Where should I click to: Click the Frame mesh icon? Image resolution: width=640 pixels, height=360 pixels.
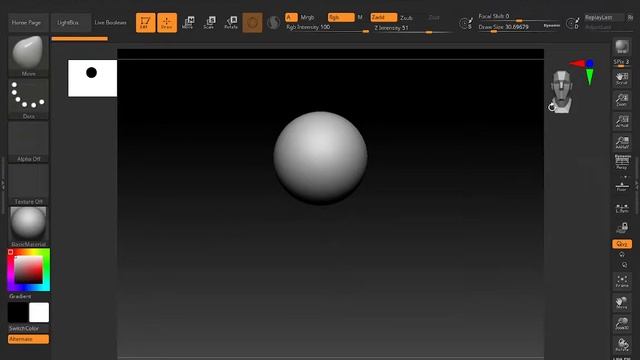(622, 281)
